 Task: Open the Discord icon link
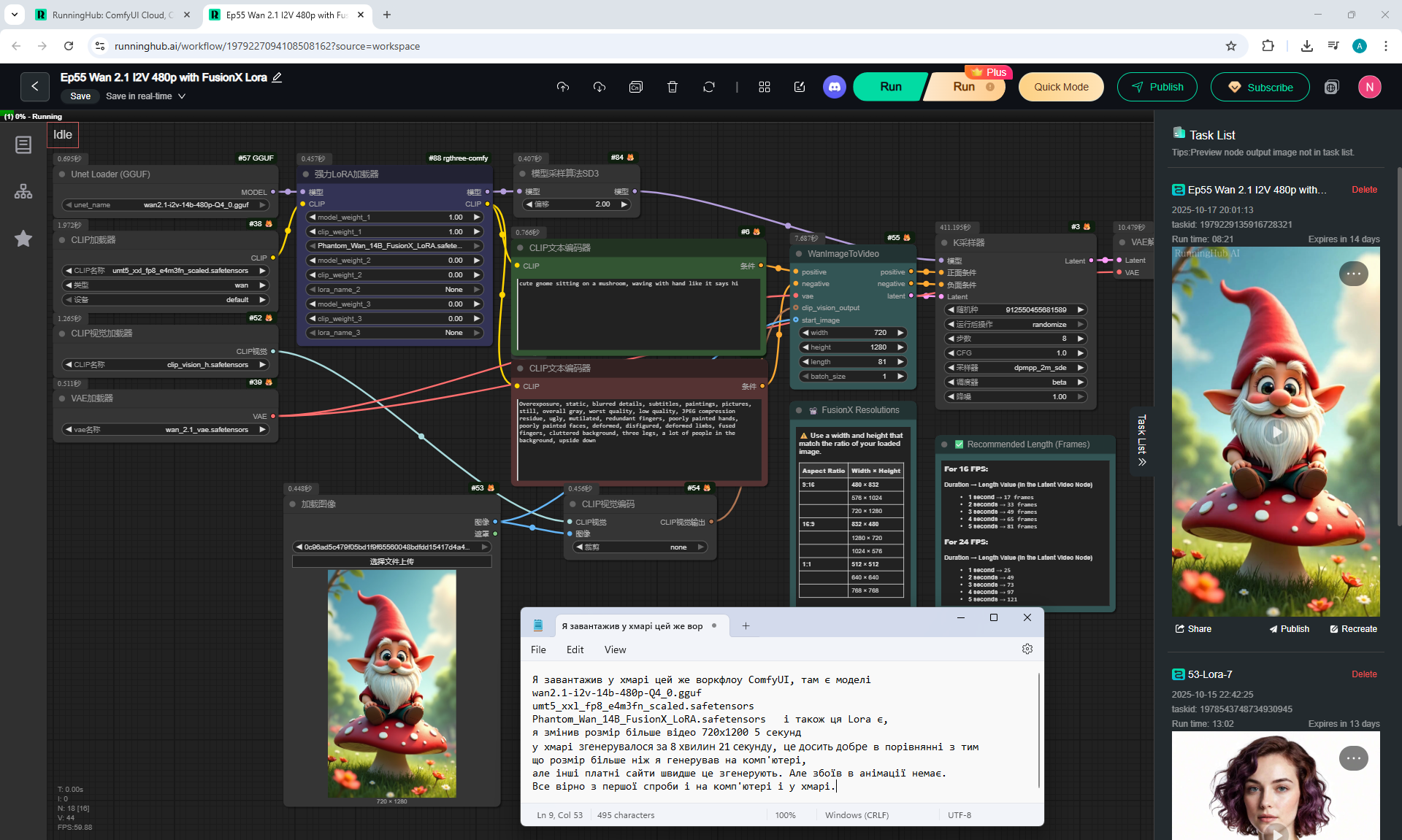(835, 87)
